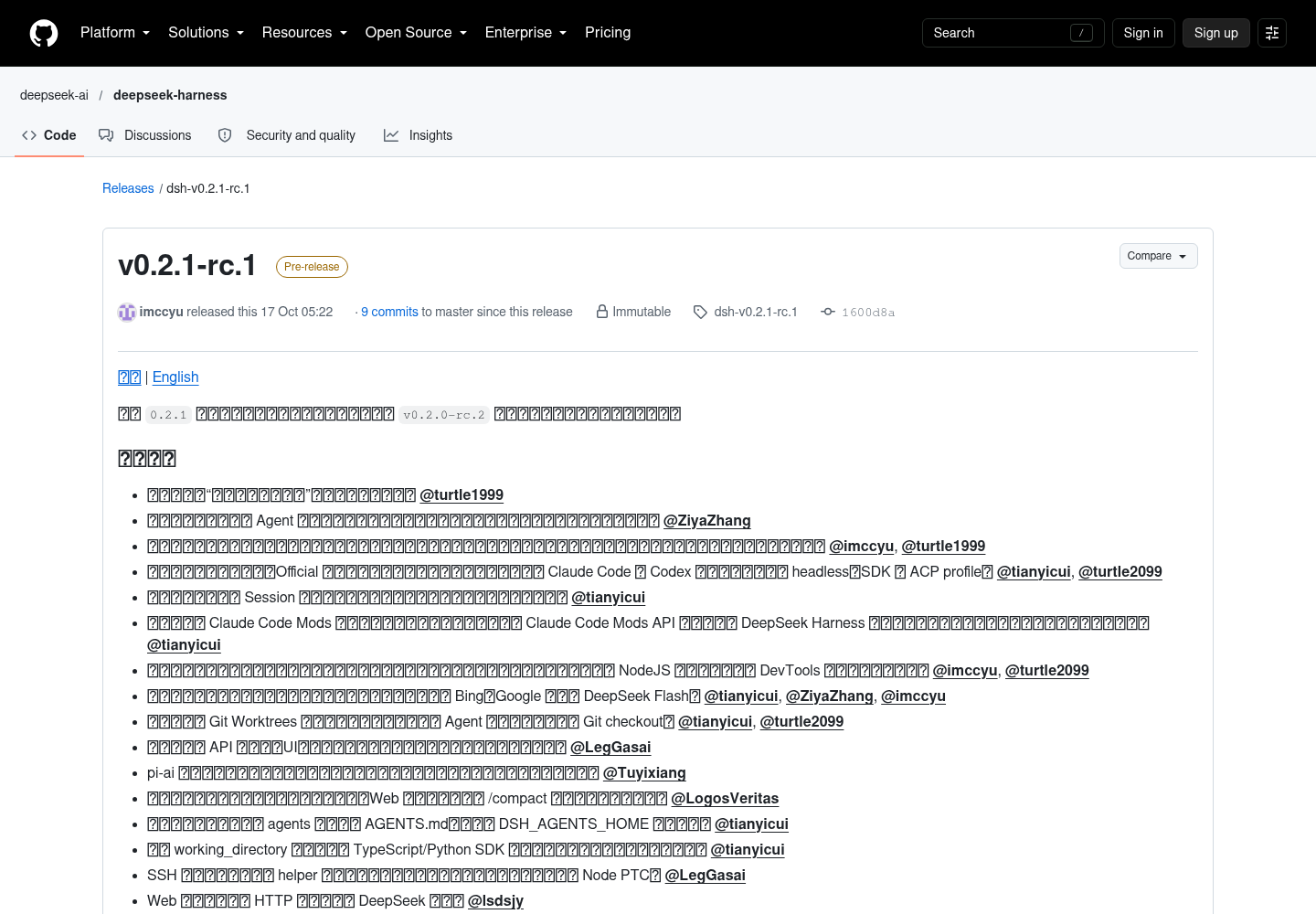Open the Insights tab
This screenshot has width=1316, height=914.
[x=419, y=135]
